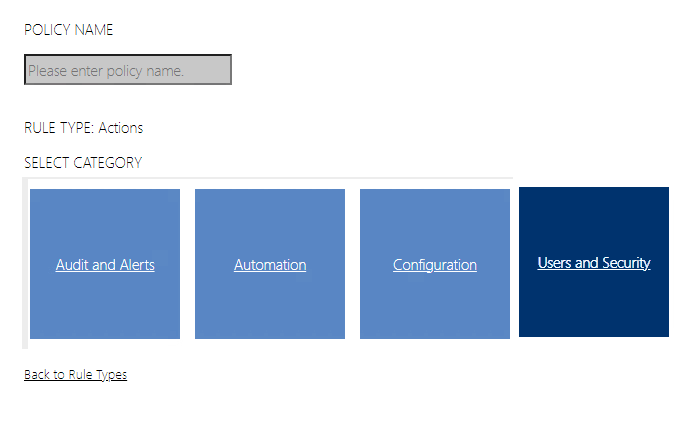Open the Configuration category link
The image size is (693, 427).
pos(435,265)
